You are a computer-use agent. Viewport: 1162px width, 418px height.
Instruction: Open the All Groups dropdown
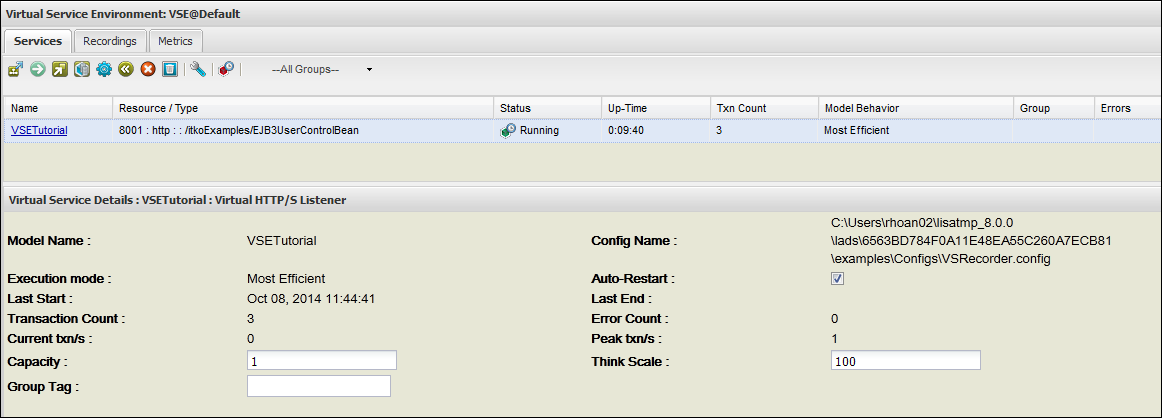coord(322,69)
